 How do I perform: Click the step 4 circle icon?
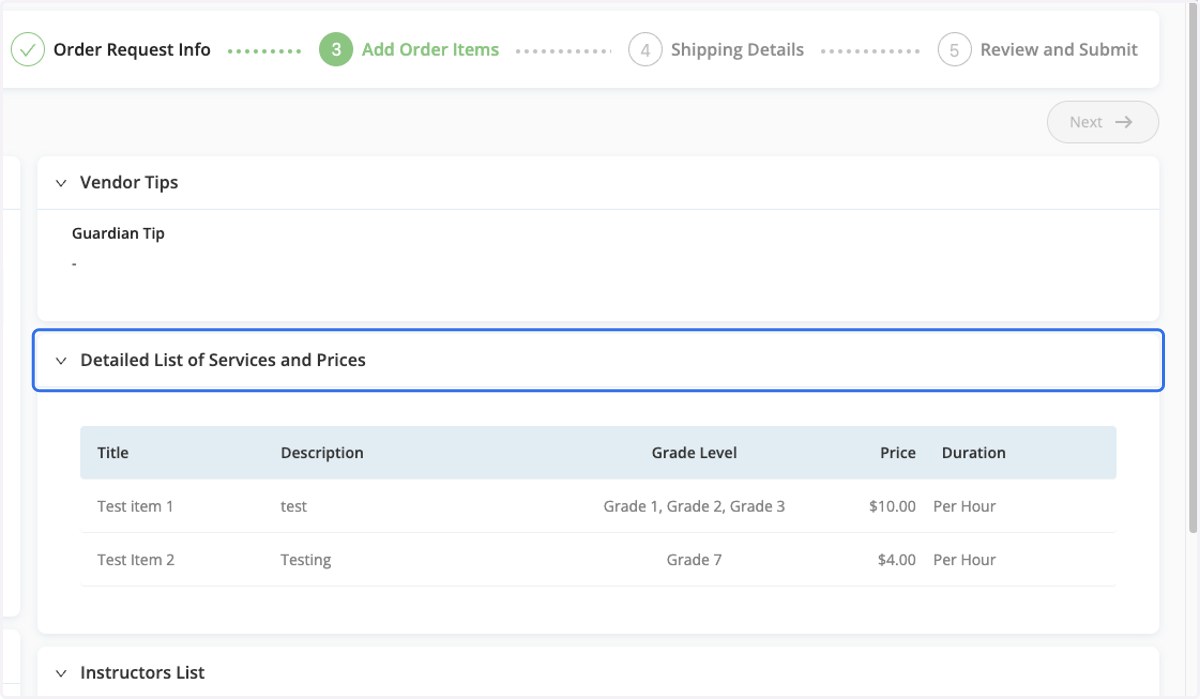click(645, 50)
